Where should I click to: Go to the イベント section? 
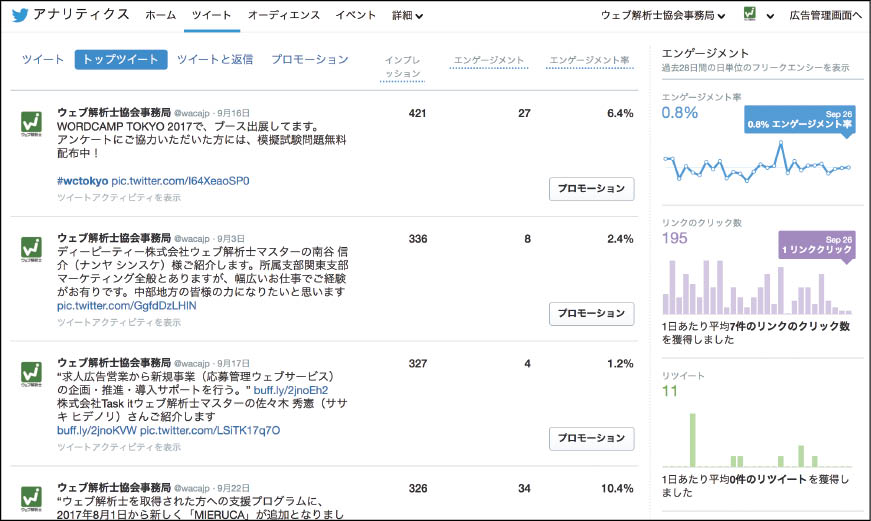click(x=356, y=16)
